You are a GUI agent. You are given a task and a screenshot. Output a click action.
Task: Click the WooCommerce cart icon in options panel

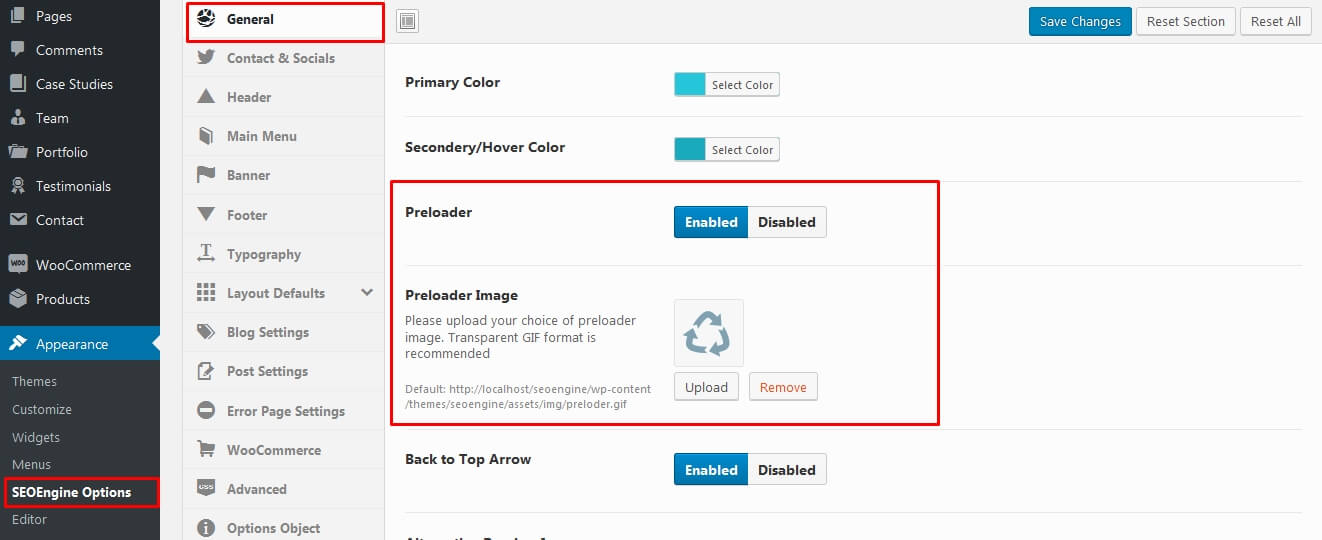[206, 450]
